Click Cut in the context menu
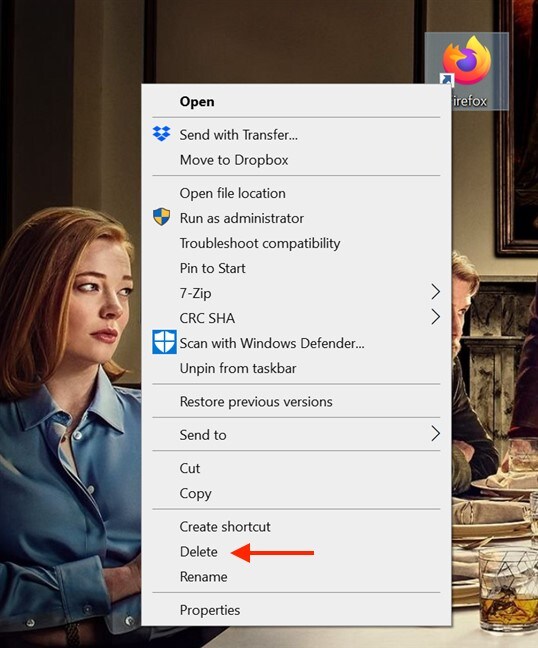Viewport: 538px width, 648px height. [296, 468]
